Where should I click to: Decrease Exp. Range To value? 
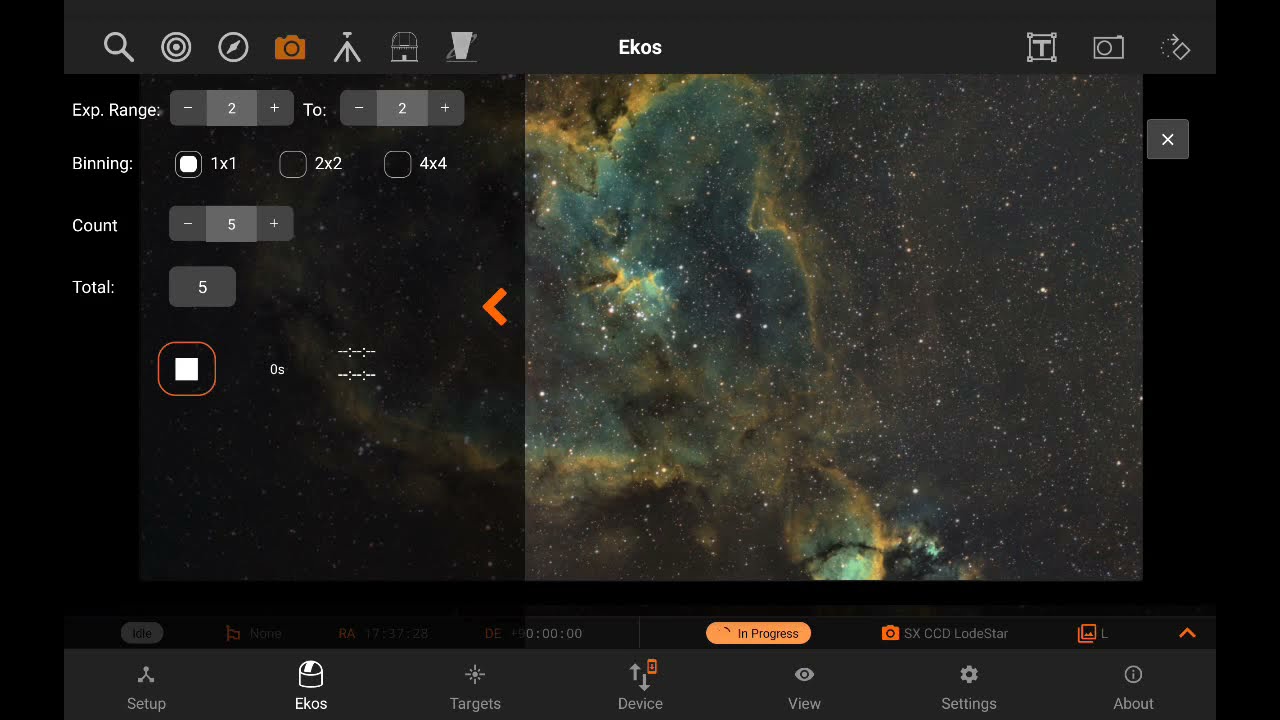point(359,108)
